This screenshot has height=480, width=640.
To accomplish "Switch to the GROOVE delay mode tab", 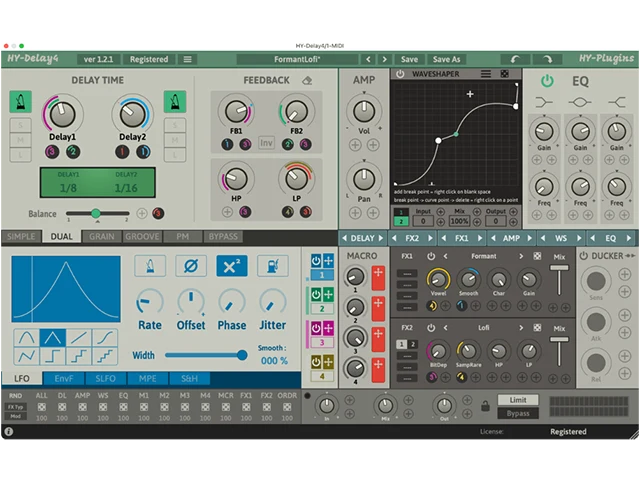I will [x=142, y=237].
